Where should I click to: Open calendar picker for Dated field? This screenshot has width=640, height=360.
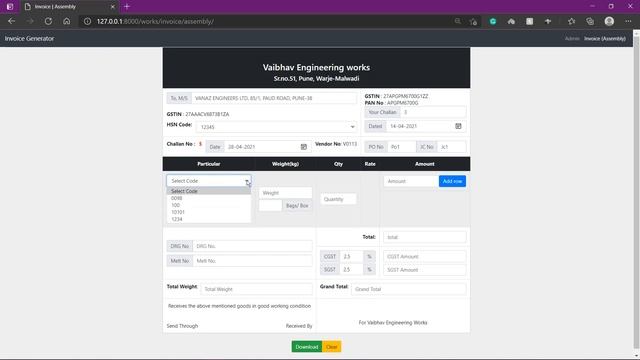pos(458,126)
